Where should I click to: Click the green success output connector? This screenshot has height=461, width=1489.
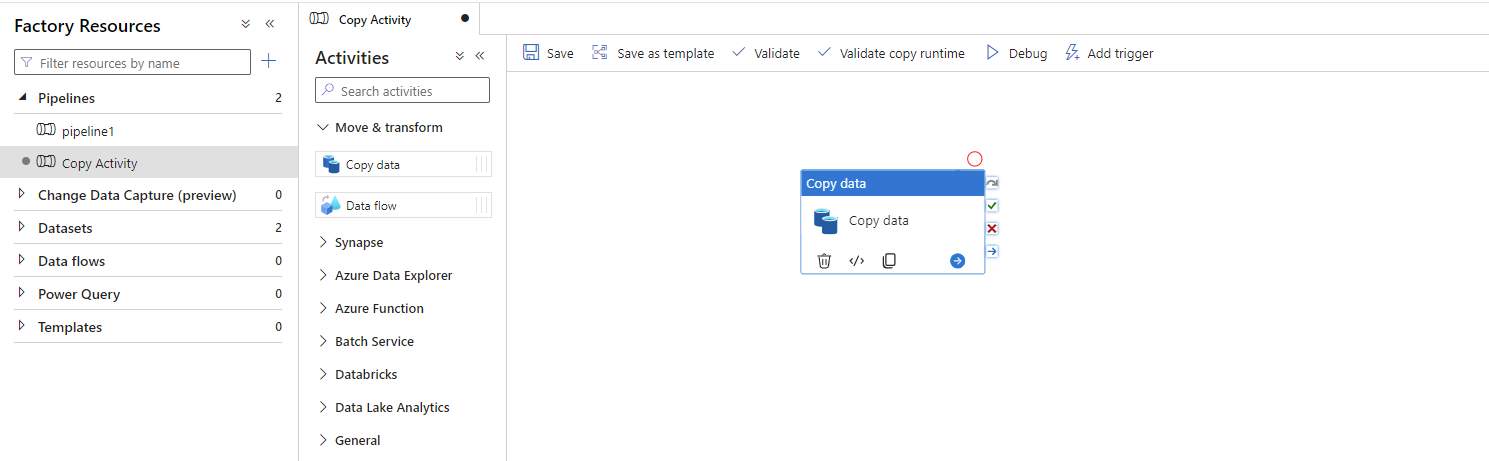pyautogui.click(x=992, y=206)
